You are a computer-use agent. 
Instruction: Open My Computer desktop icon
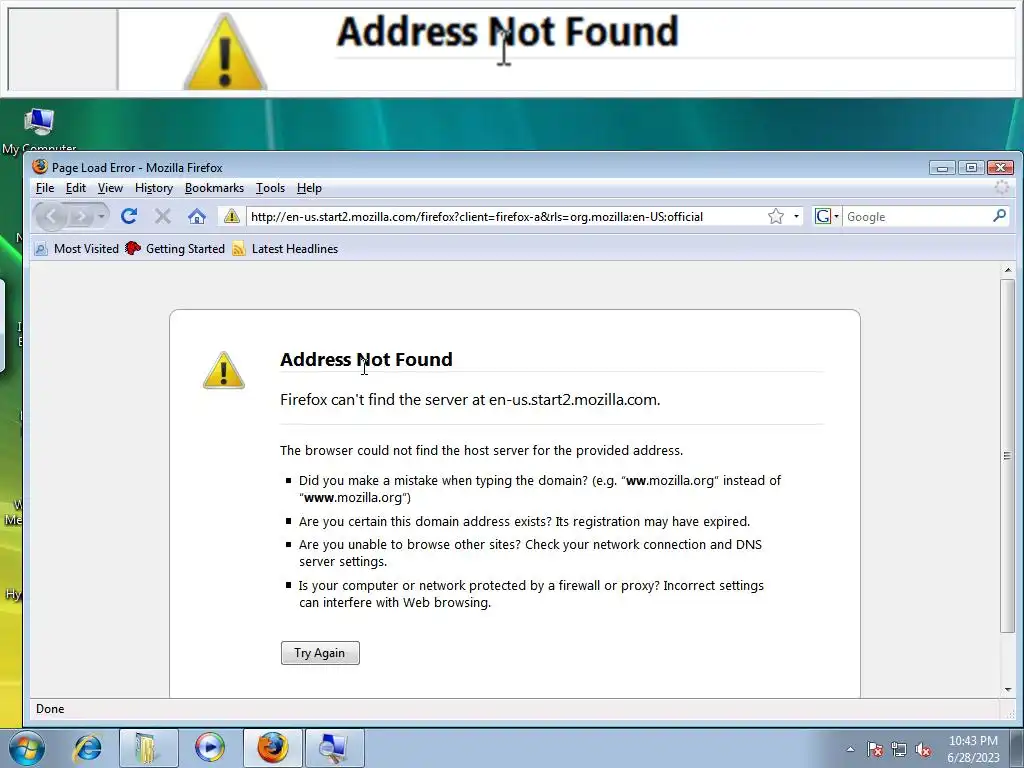coord(39,131)
